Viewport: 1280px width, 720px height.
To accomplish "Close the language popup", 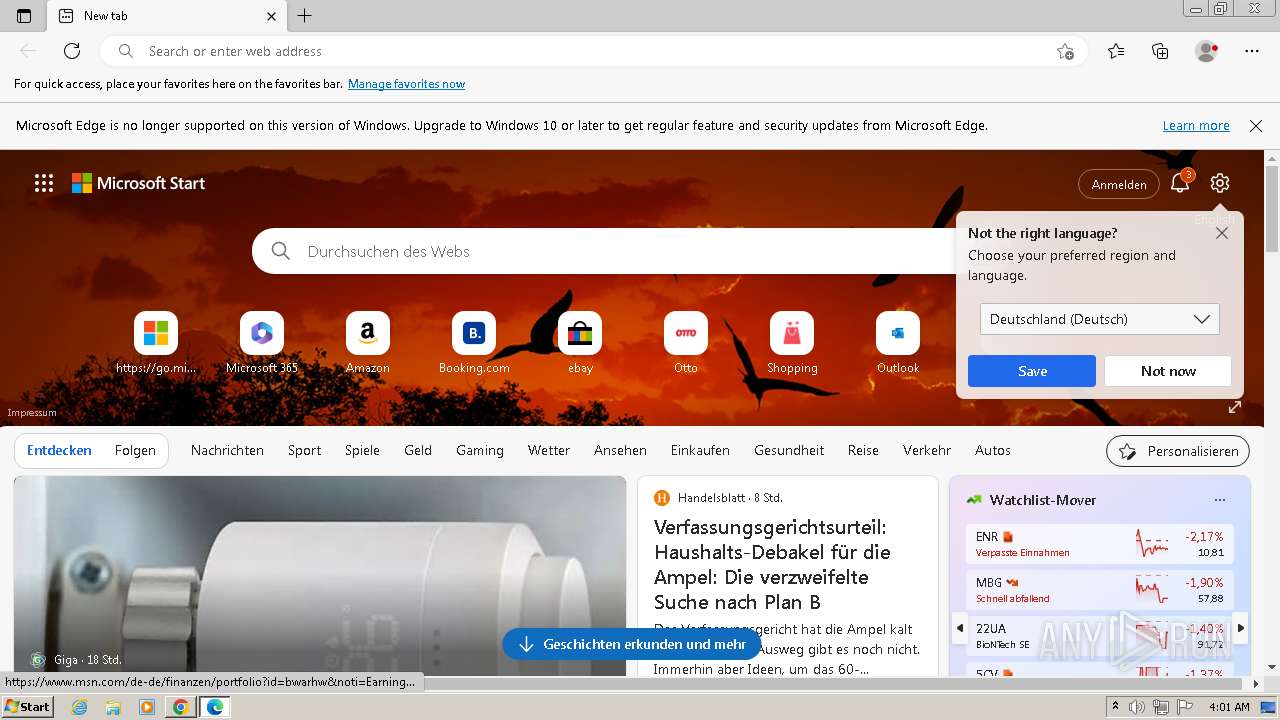I will pos(1222,233).
